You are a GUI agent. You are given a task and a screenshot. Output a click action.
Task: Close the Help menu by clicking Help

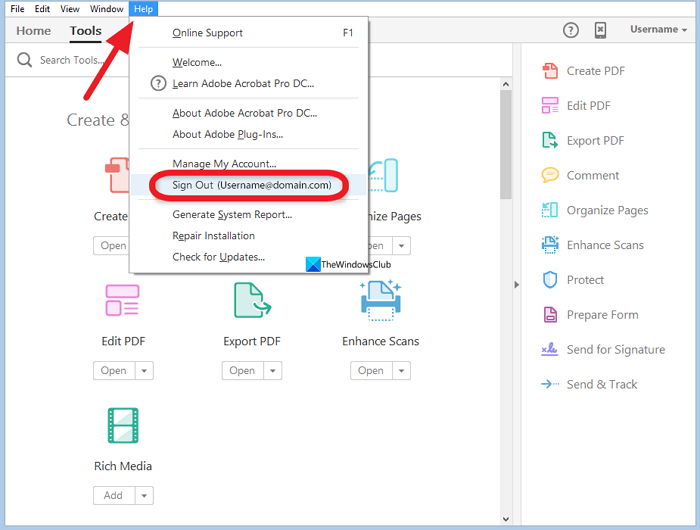pyautogui.click(x=143, y=8)
